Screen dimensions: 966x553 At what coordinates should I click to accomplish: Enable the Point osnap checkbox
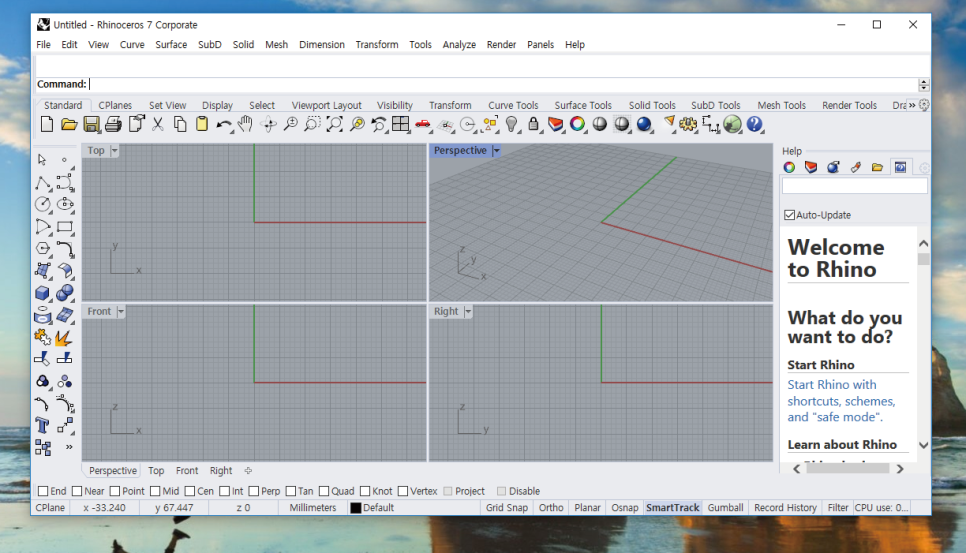coord(115,491)
